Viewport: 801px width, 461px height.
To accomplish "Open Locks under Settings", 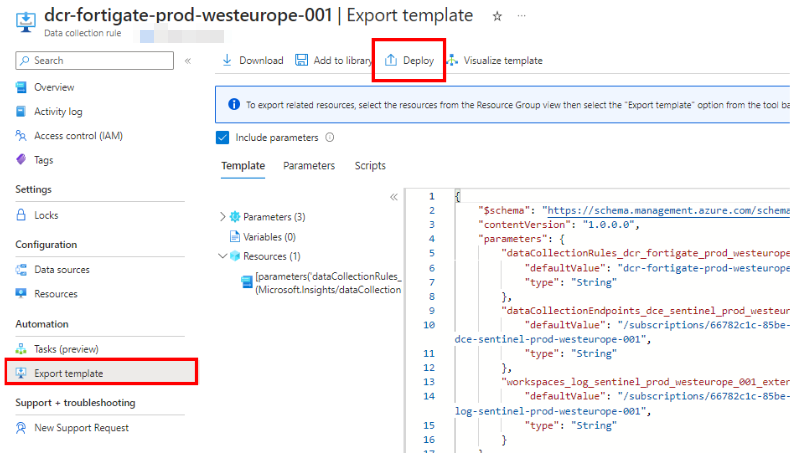I will coord(46,215).
